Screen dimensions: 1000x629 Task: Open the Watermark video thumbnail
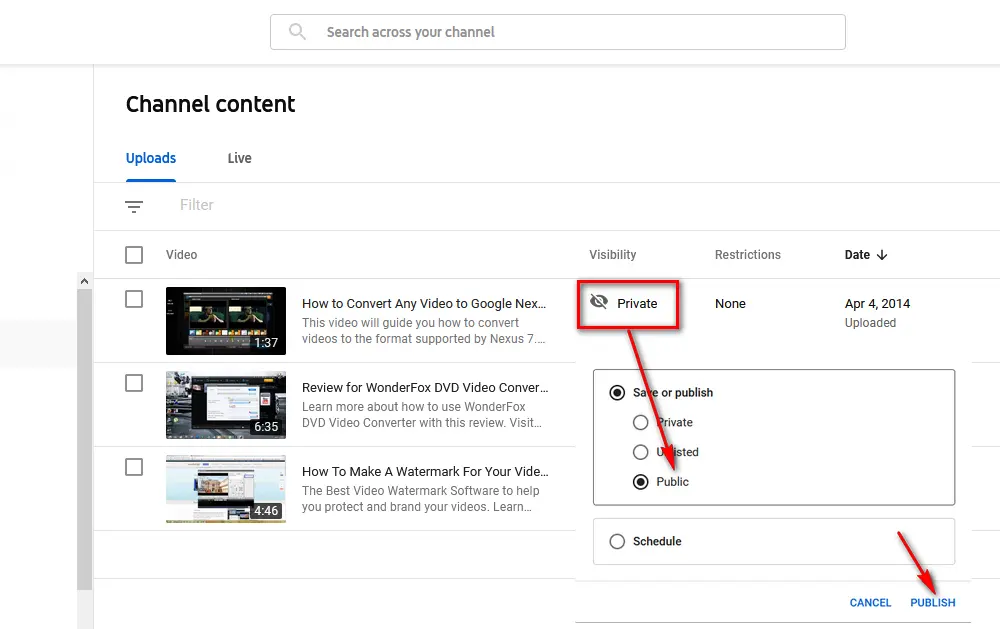pyautogui.click(x=226, y=489)
